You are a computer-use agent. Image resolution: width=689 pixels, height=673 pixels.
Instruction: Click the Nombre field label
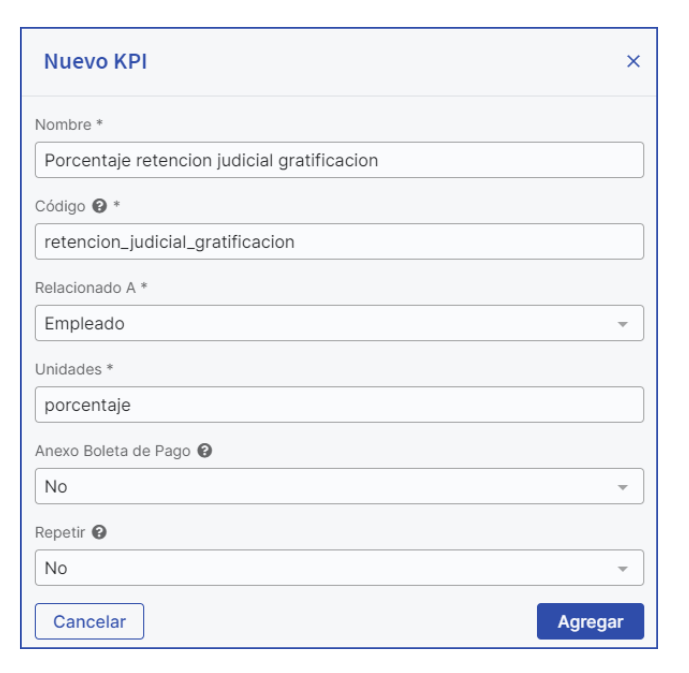coord(64,125)
